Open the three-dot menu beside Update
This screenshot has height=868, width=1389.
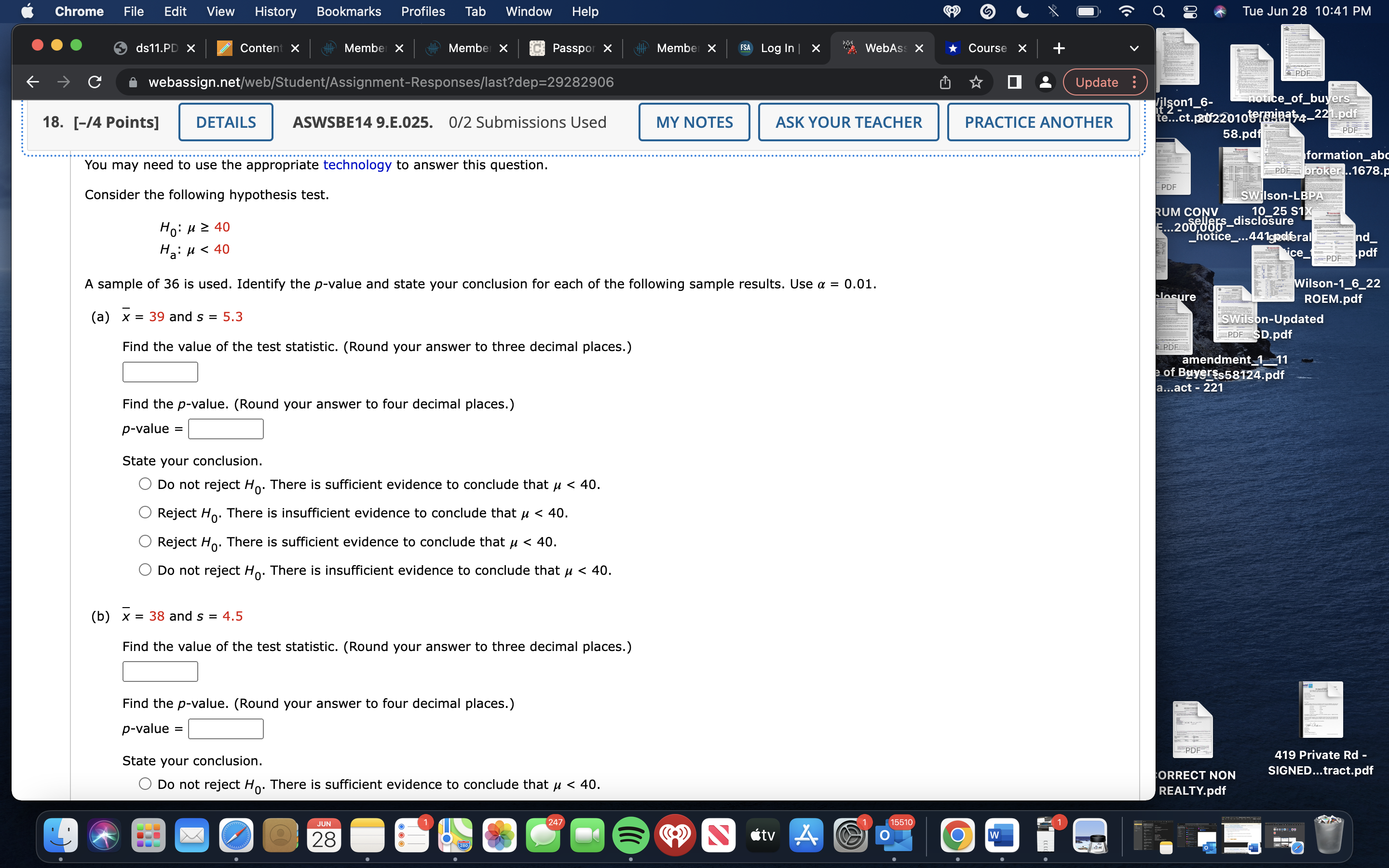(x=1135, y=82)
